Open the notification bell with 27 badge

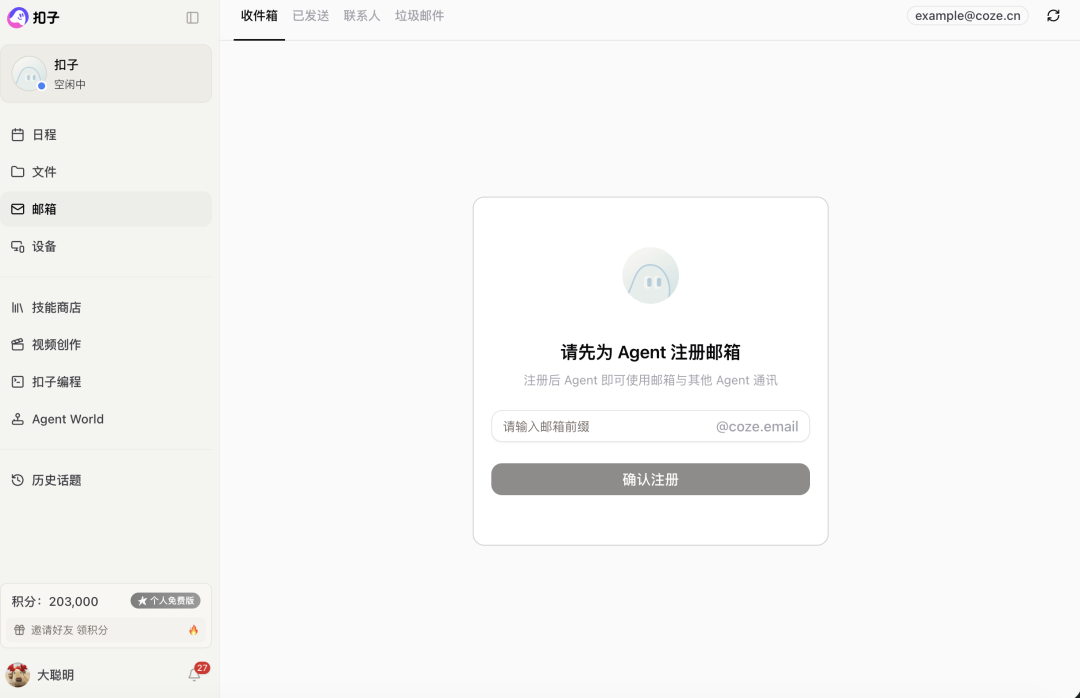[195, 675]
